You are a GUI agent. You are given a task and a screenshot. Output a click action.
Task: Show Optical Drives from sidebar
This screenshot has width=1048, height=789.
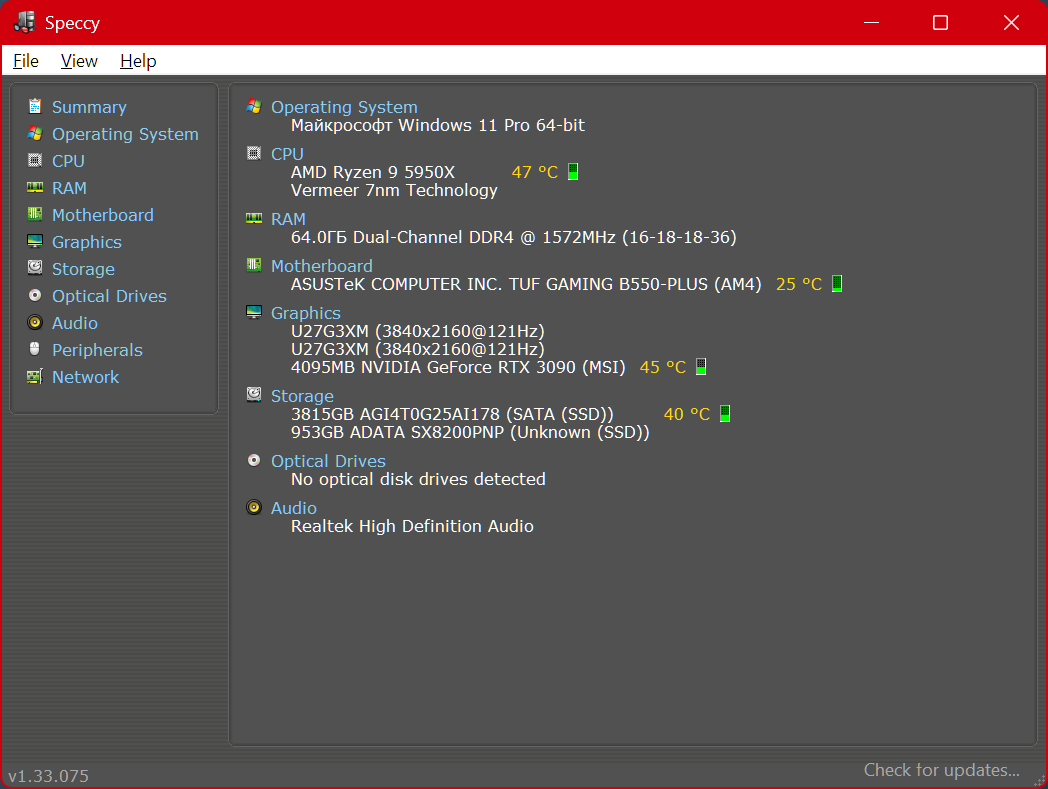110,296
